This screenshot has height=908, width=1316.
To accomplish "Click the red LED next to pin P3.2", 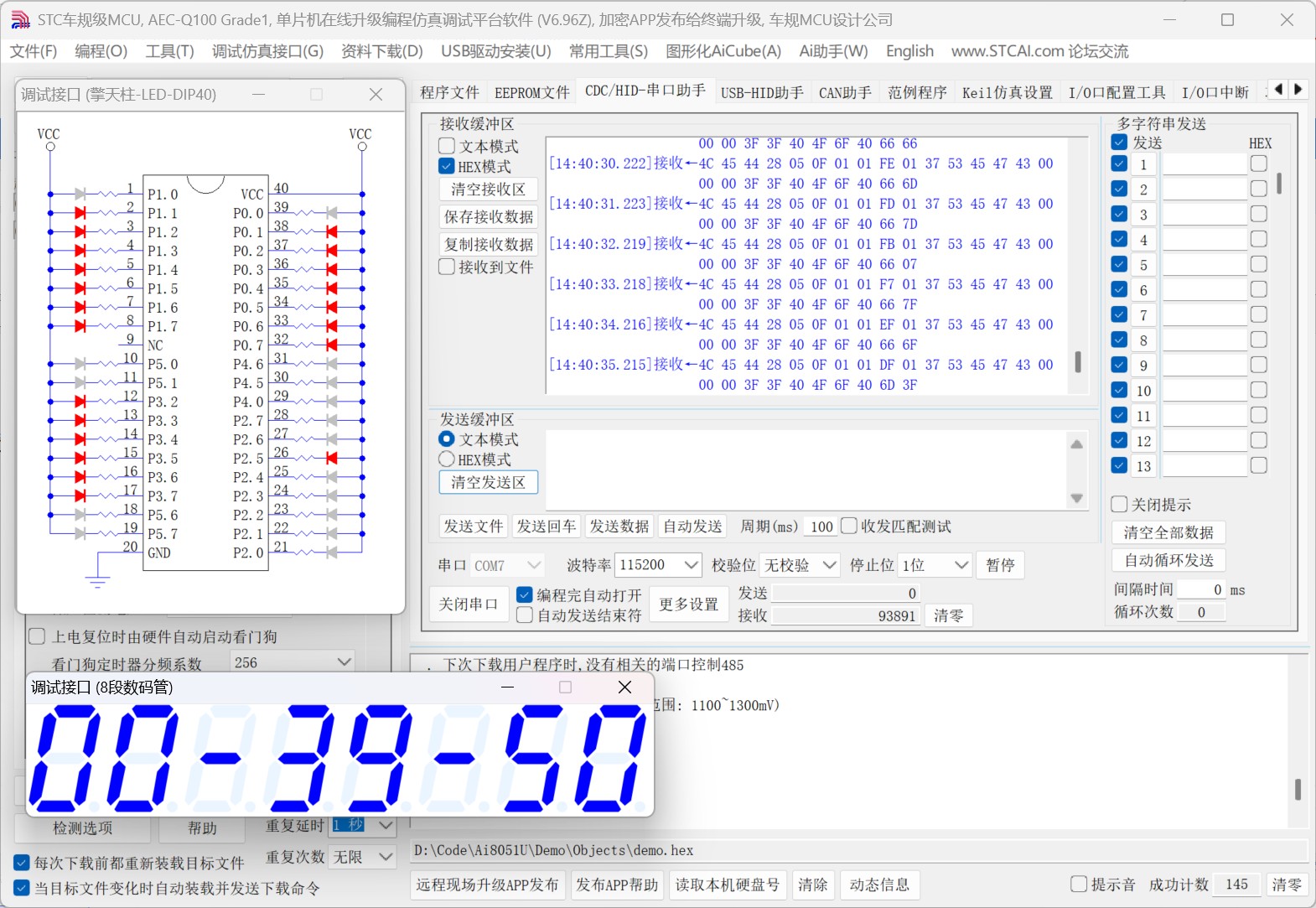I will click(x=80, y=402).
